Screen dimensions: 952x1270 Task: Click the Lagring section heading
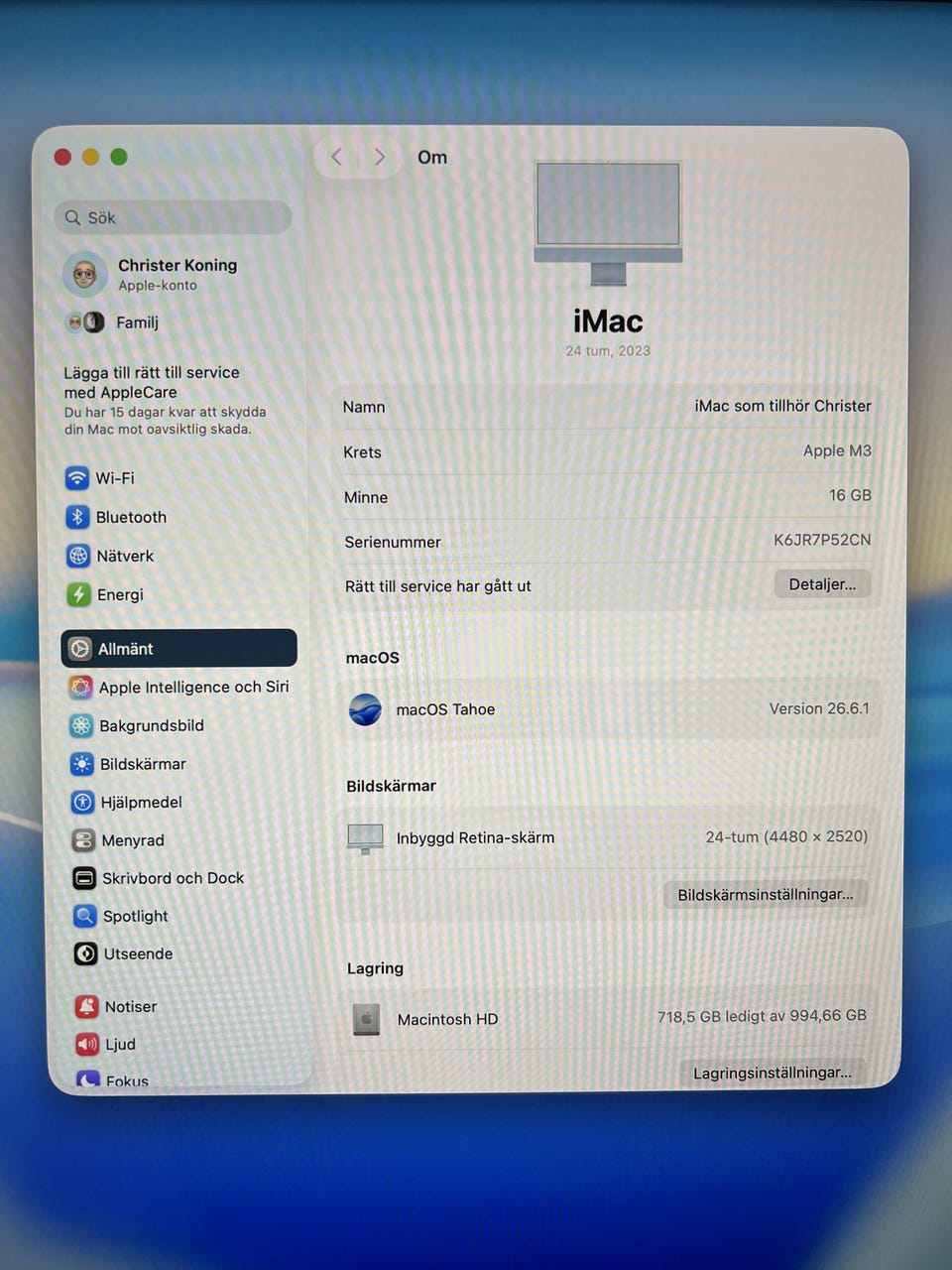375,968
